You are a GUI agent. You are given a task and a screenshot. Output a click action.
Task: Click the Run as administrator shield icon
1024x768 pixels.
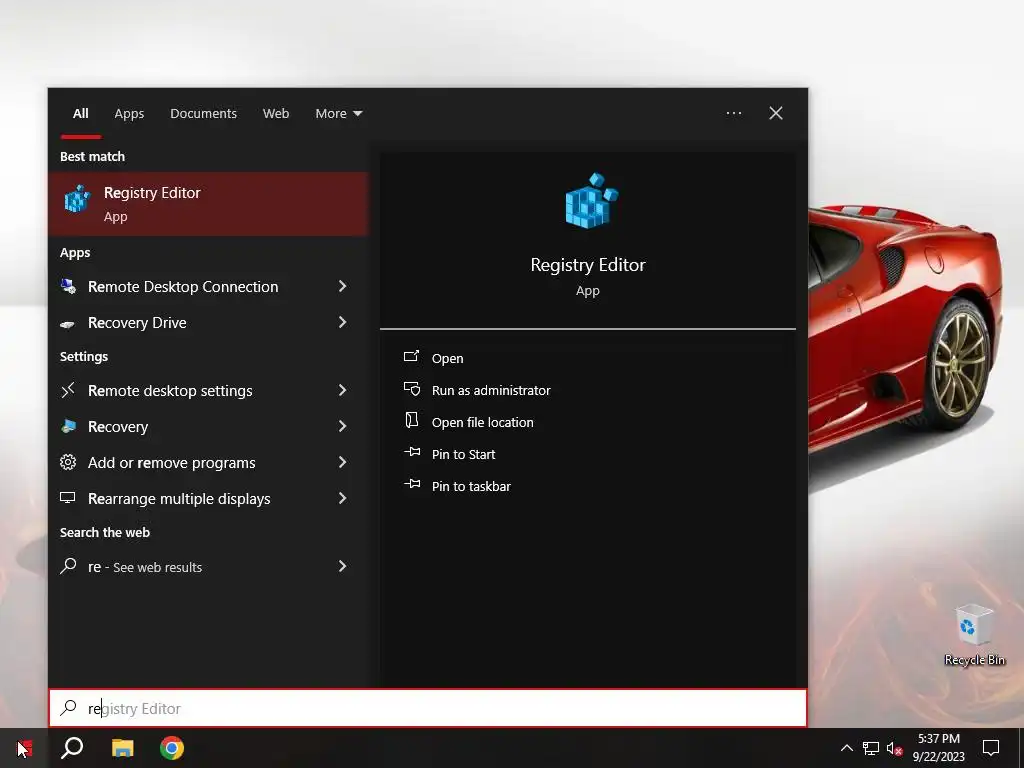coord(411,389)
